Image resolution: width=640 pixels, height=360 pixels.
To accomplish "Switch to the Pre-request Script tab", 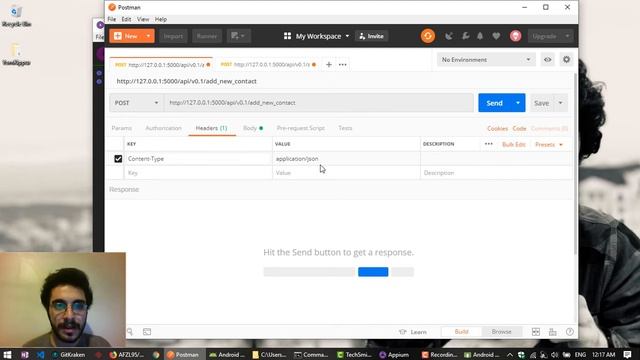I will (300, 128).
